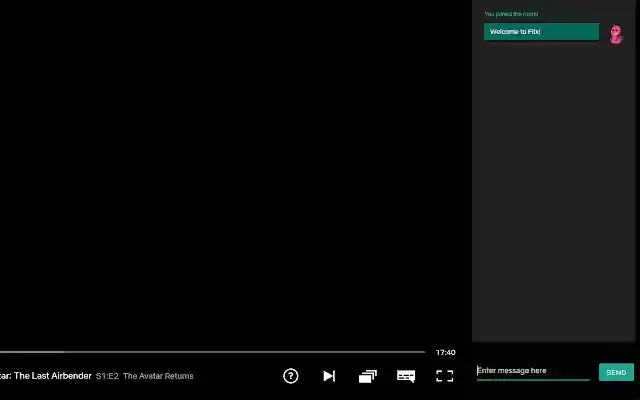640x400 pixels.
Task: Select the S1:E2 episode label
Action: point(107,376)
